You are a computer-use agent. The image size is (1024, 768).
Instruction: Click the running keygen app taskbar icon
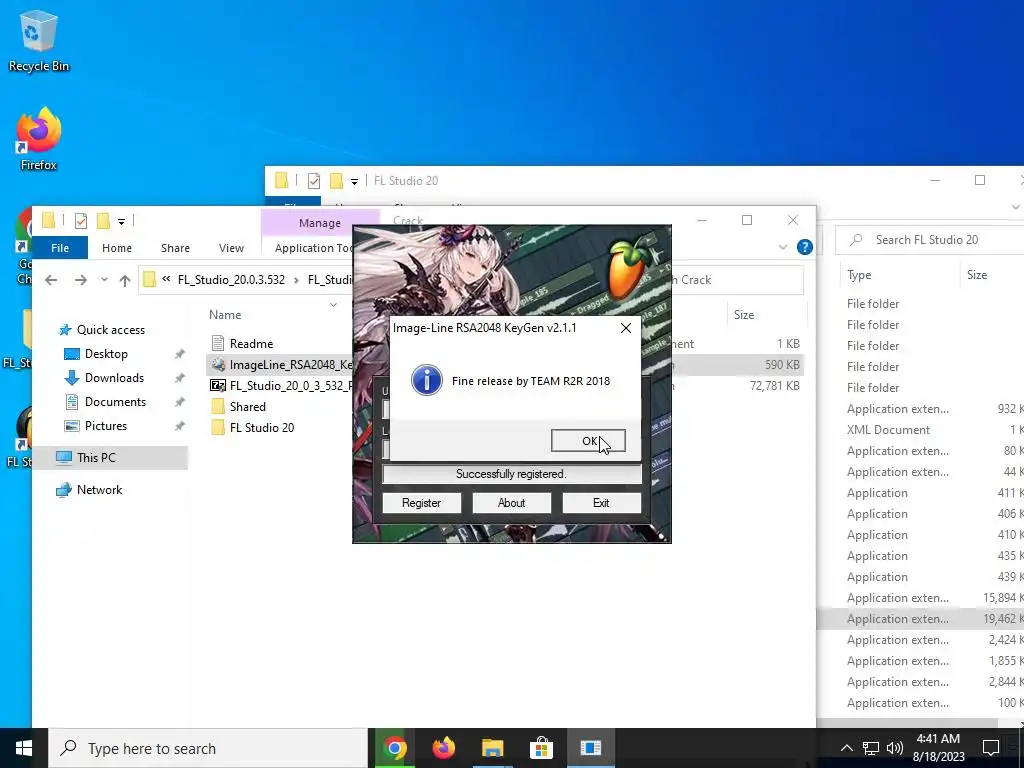pyautogui.click(x=590, y=748)
